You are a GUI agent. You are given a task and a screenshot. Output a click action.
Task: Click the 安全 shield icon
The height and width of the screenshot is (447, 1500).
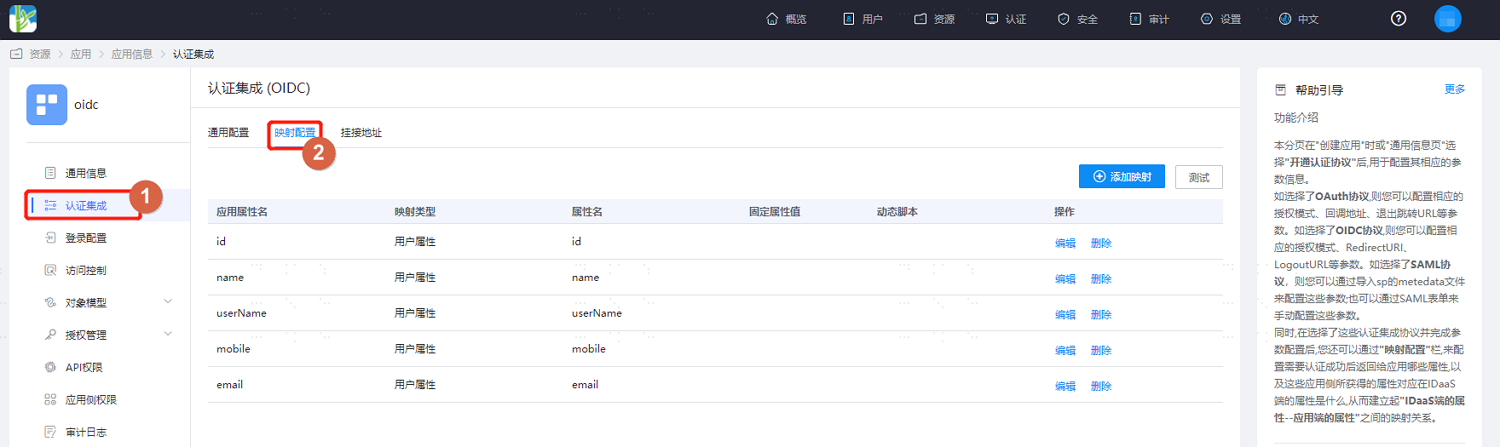click(x=1064, y=19)
